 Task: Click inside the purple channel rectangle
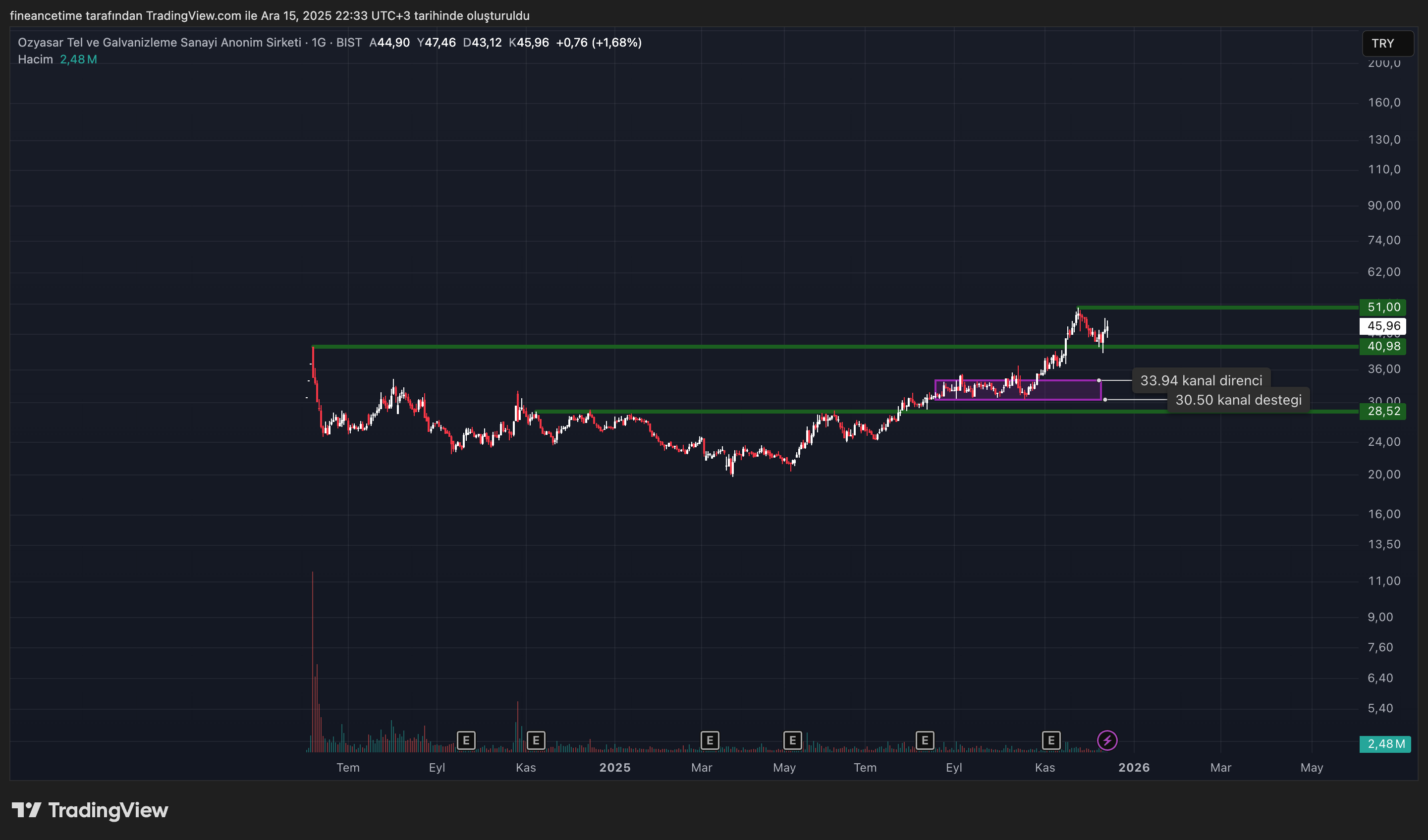tap(1065, 390)
